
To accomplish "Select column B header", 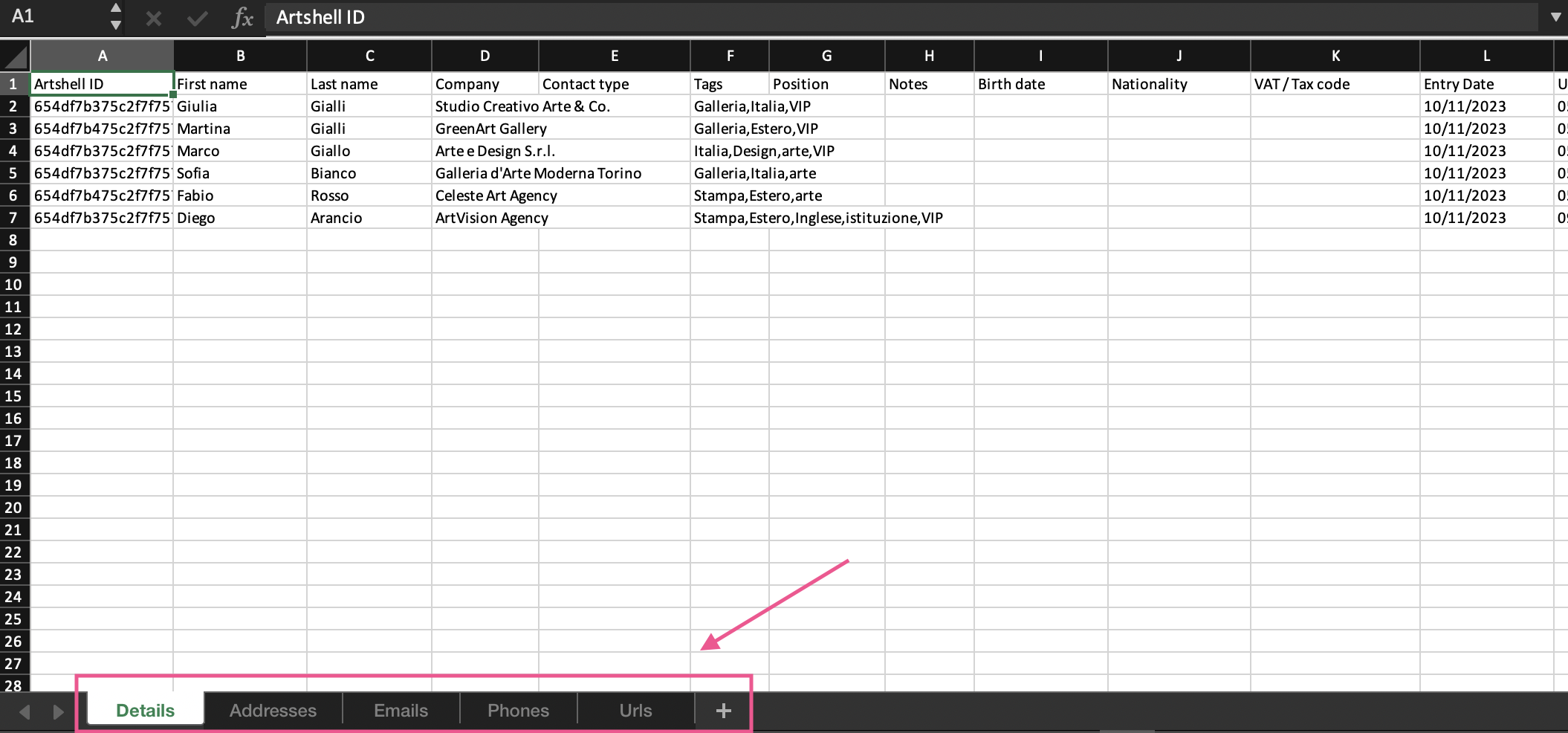I will (x=240, y=56).
